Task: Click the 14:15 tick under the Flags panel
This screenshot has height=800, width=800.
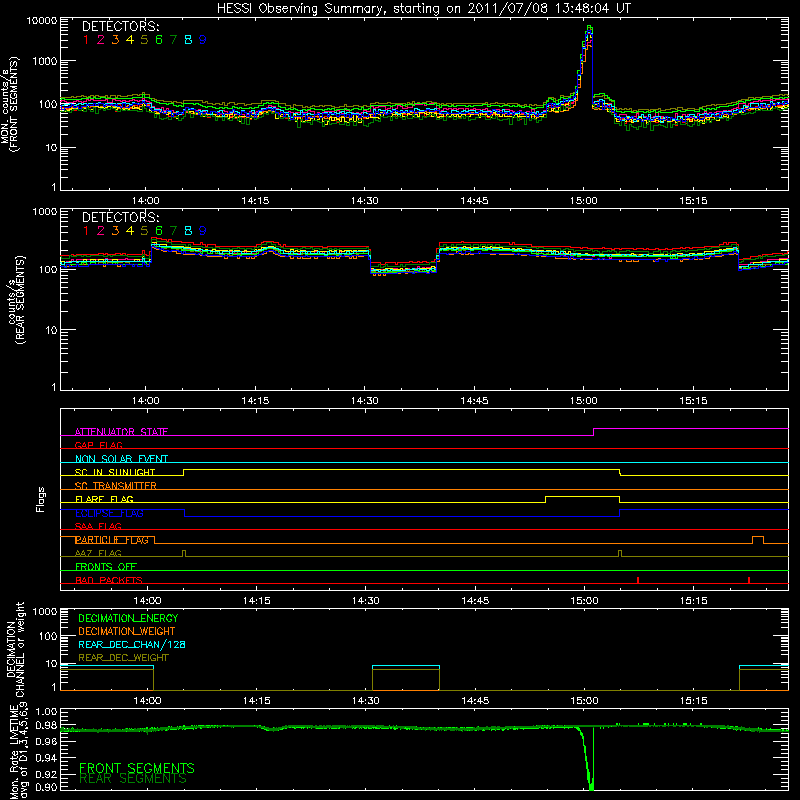Action: point(256,601)
